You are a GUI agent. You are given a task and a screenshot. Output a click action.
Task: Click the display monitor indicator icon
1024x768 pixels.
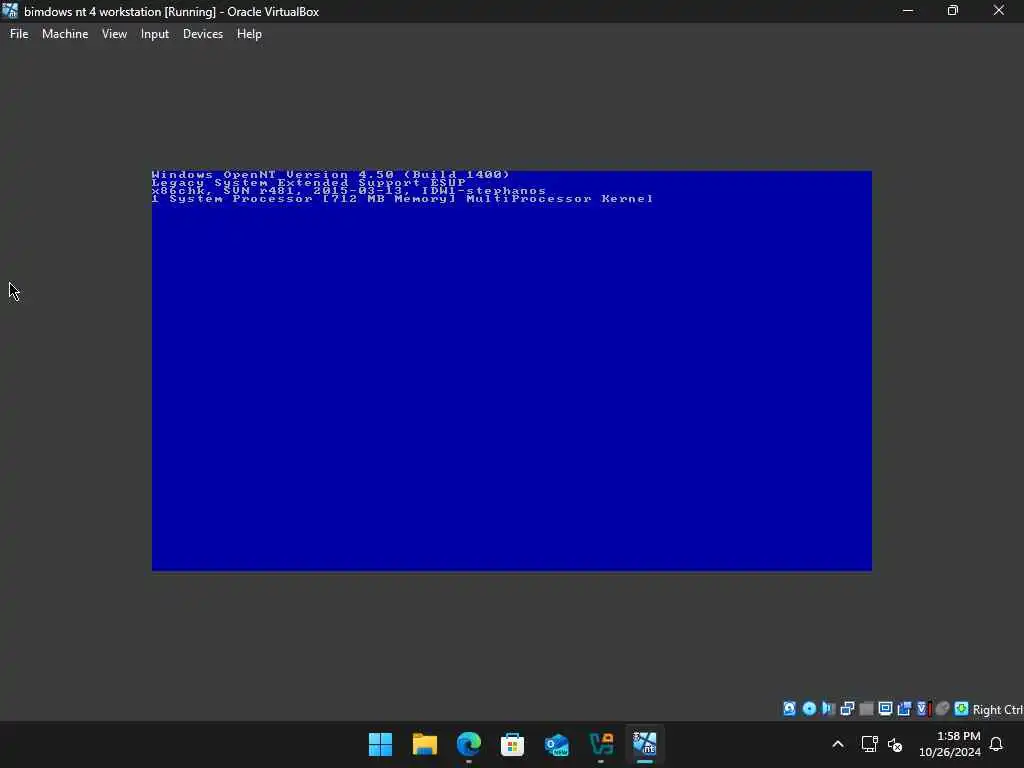click(x=885, y=709)
